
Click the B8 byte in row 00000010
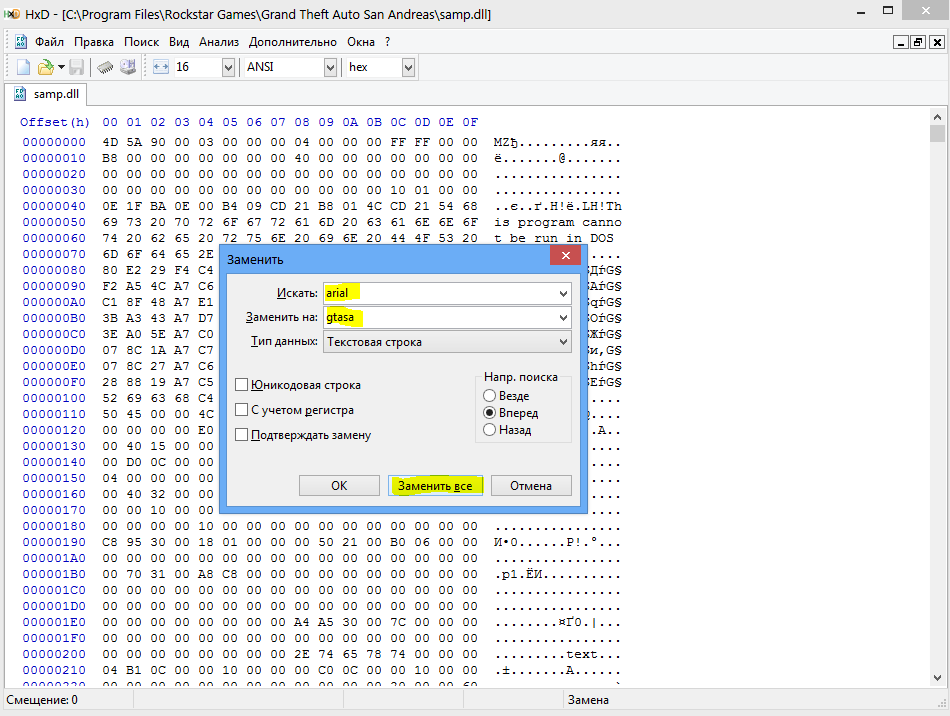pyautogui.click(x=110, y=158)
